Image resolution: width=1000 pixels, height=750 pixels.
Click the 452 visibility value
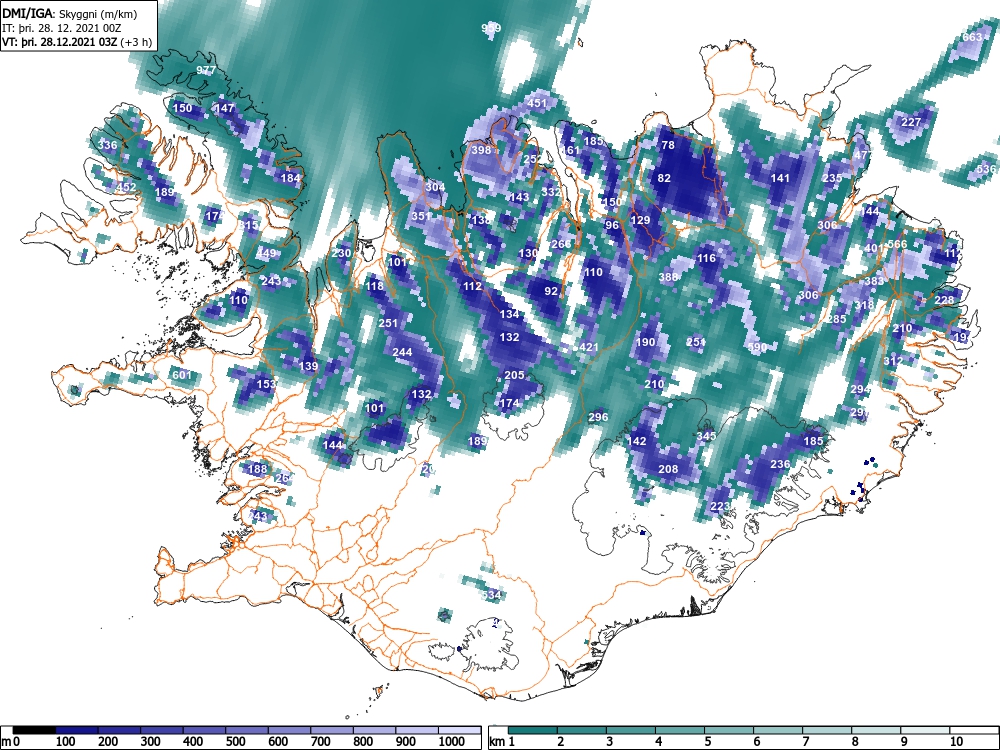pos(126,187)
